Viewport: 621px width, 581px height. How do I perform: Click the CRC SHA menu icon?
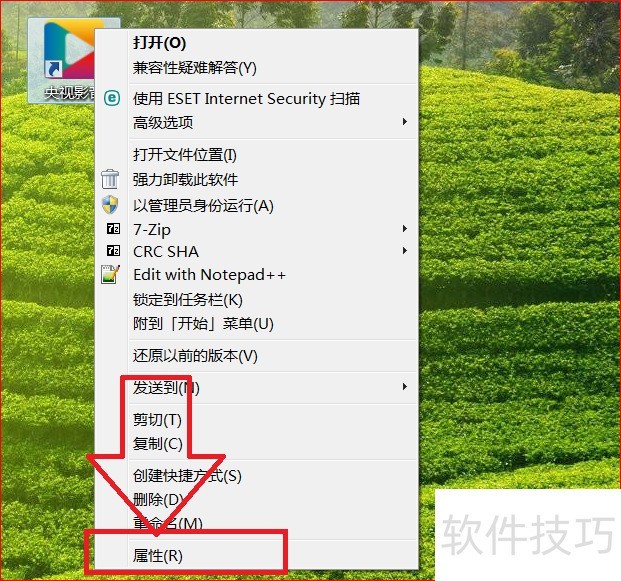(113, 250)
